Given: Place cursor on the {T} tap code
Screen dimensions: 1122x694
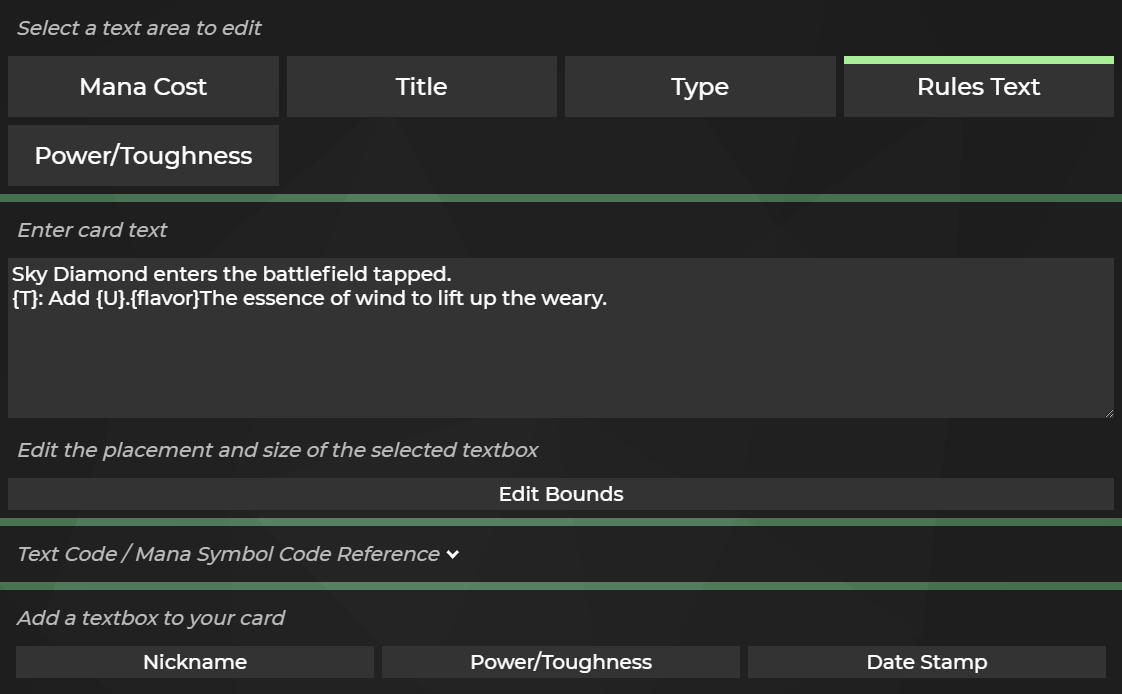Looking at the screenshot, I should 23,298.
